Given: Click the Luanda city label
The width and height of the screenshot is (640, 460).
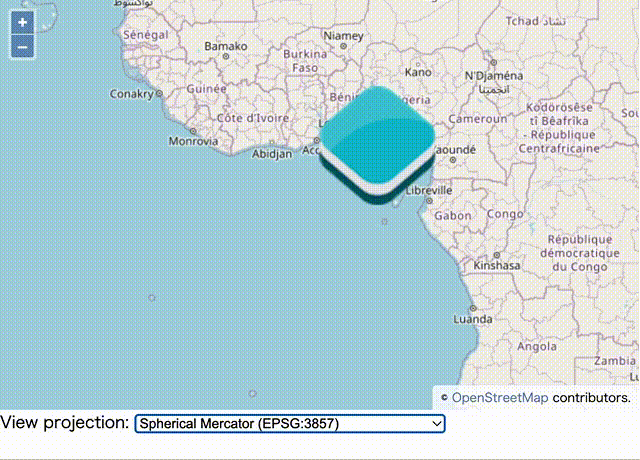Looking at the screenshot, I should [473, 319].
